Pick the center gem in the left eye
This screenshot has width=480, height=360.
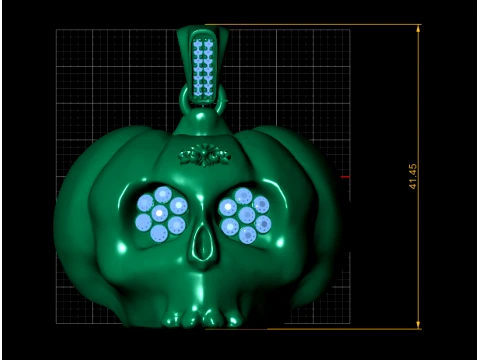pos(160,213)
